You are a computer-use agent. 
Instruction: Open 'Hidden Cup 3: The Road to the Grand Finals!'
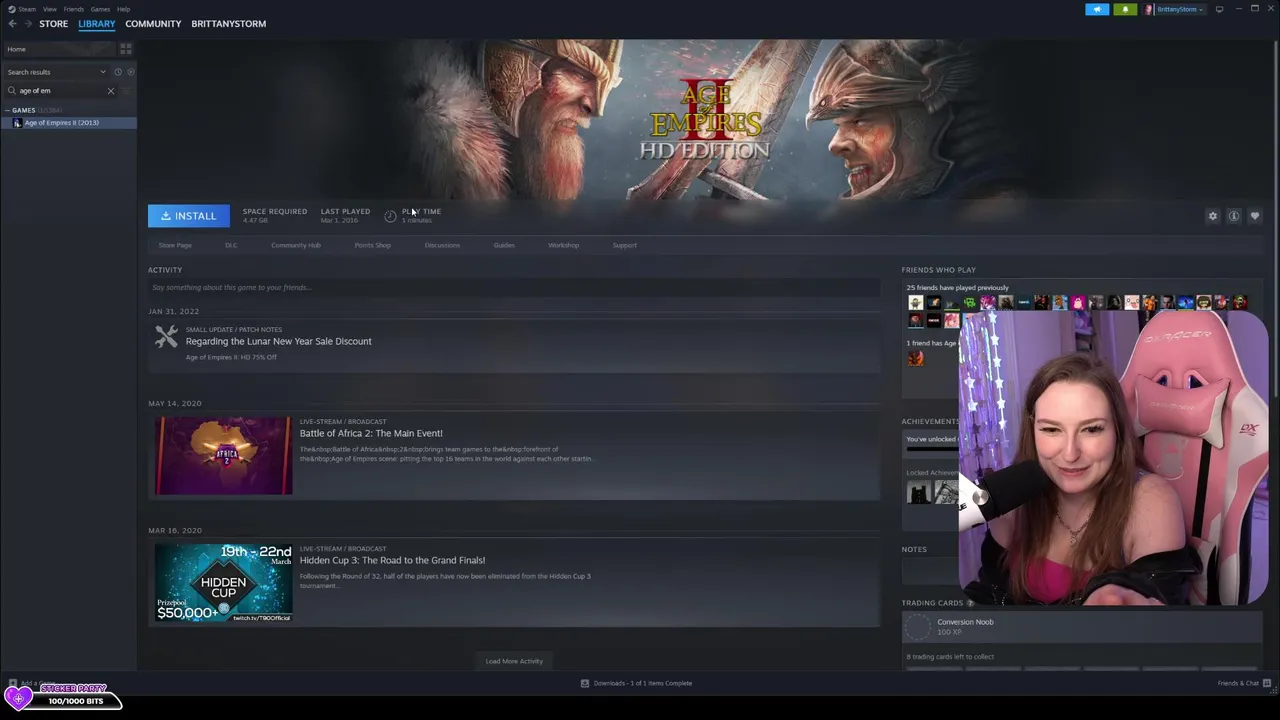point(392,560)
